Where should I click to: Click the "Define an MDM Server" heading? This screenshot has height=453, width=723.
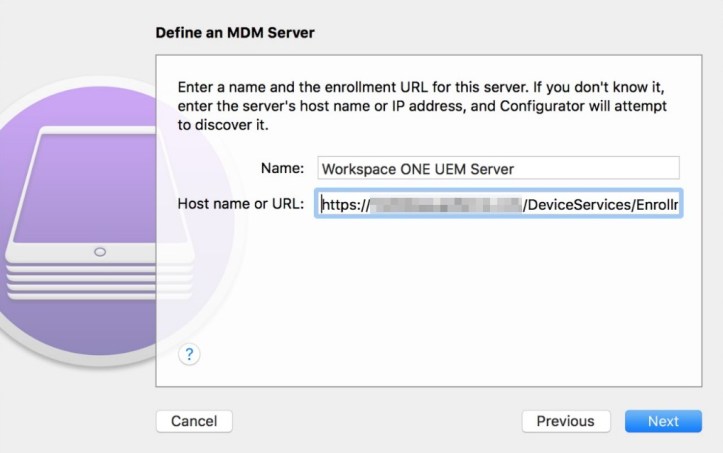pos(235,33)
